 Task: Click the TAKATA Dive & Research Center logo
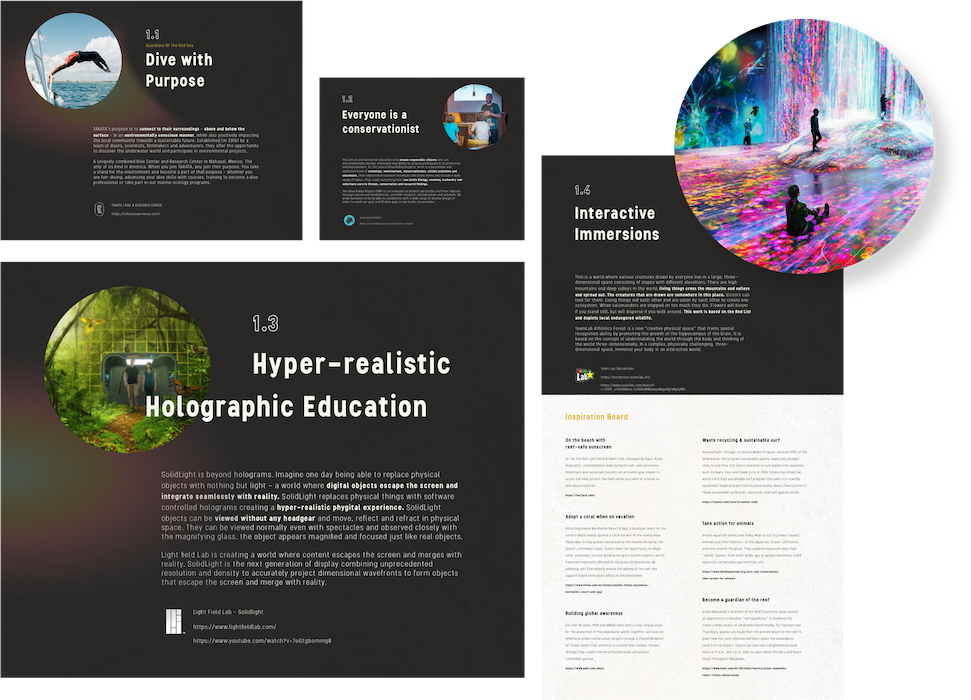click(99, 209)
